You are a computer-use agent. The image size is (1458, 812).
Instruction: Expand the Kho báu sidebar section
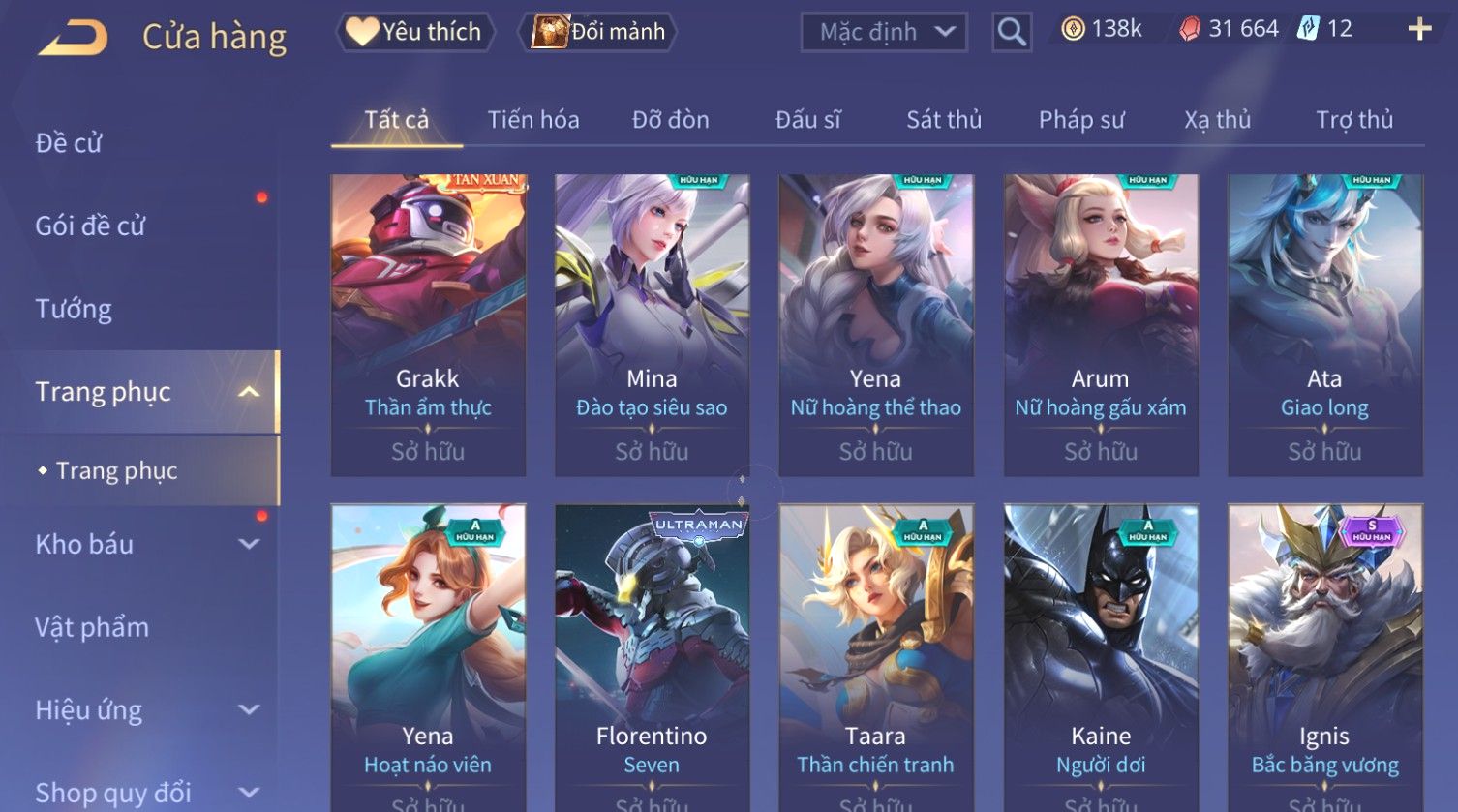(x=249, y=544)
